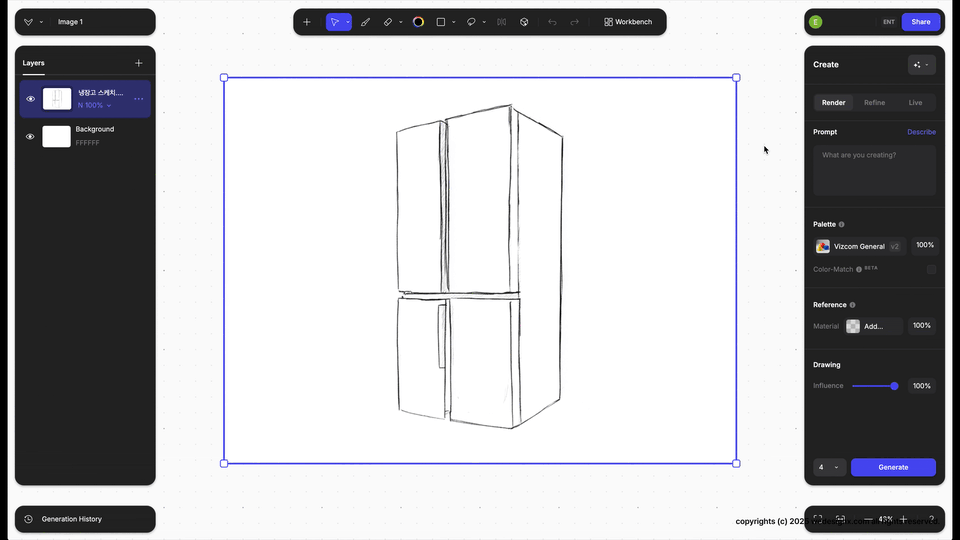Screen dimensions: 960x540
Task: Switch to the Render tab
Action: [833, 103]
